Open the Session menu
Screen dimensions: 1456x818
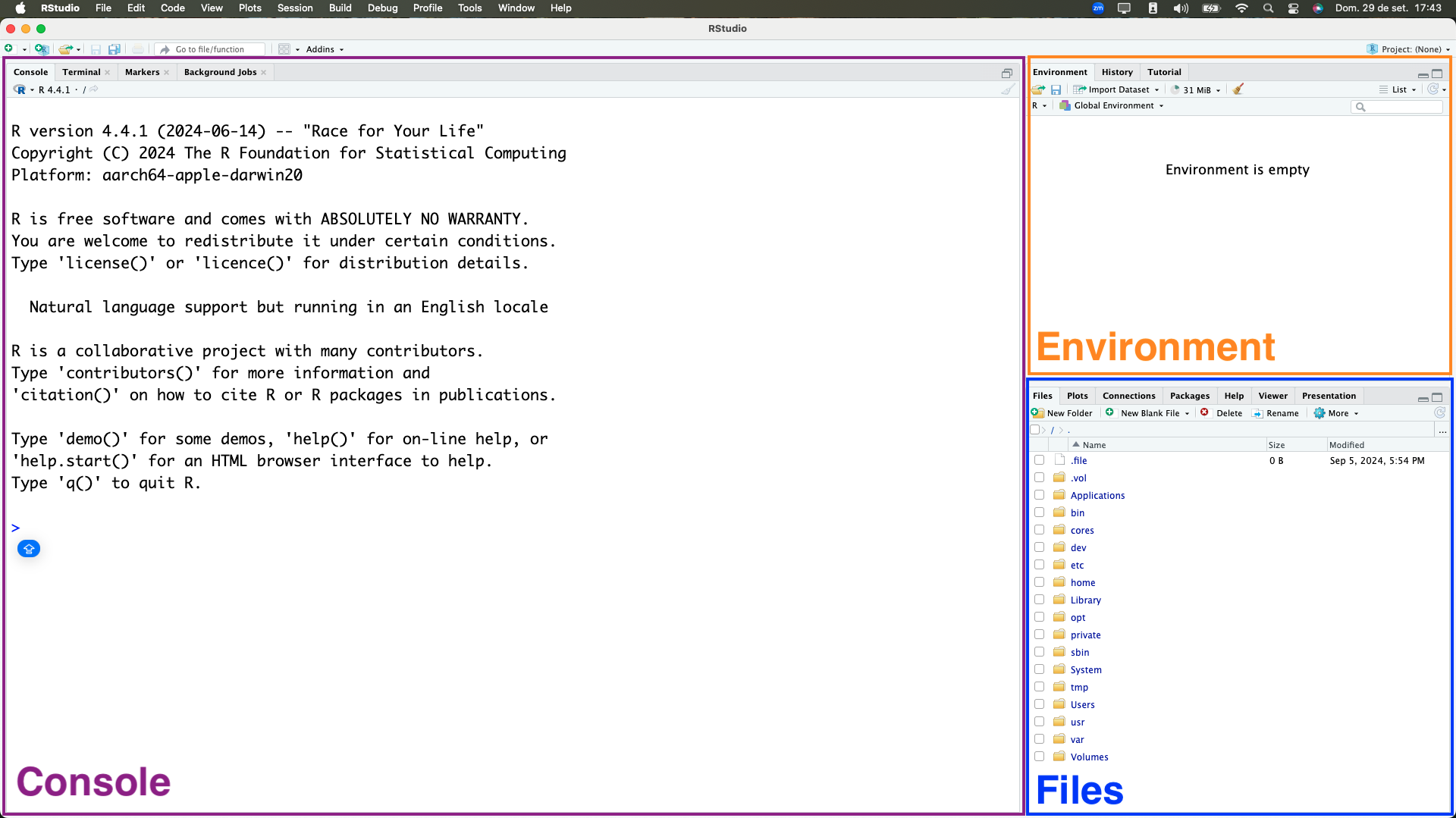point(295,8)
